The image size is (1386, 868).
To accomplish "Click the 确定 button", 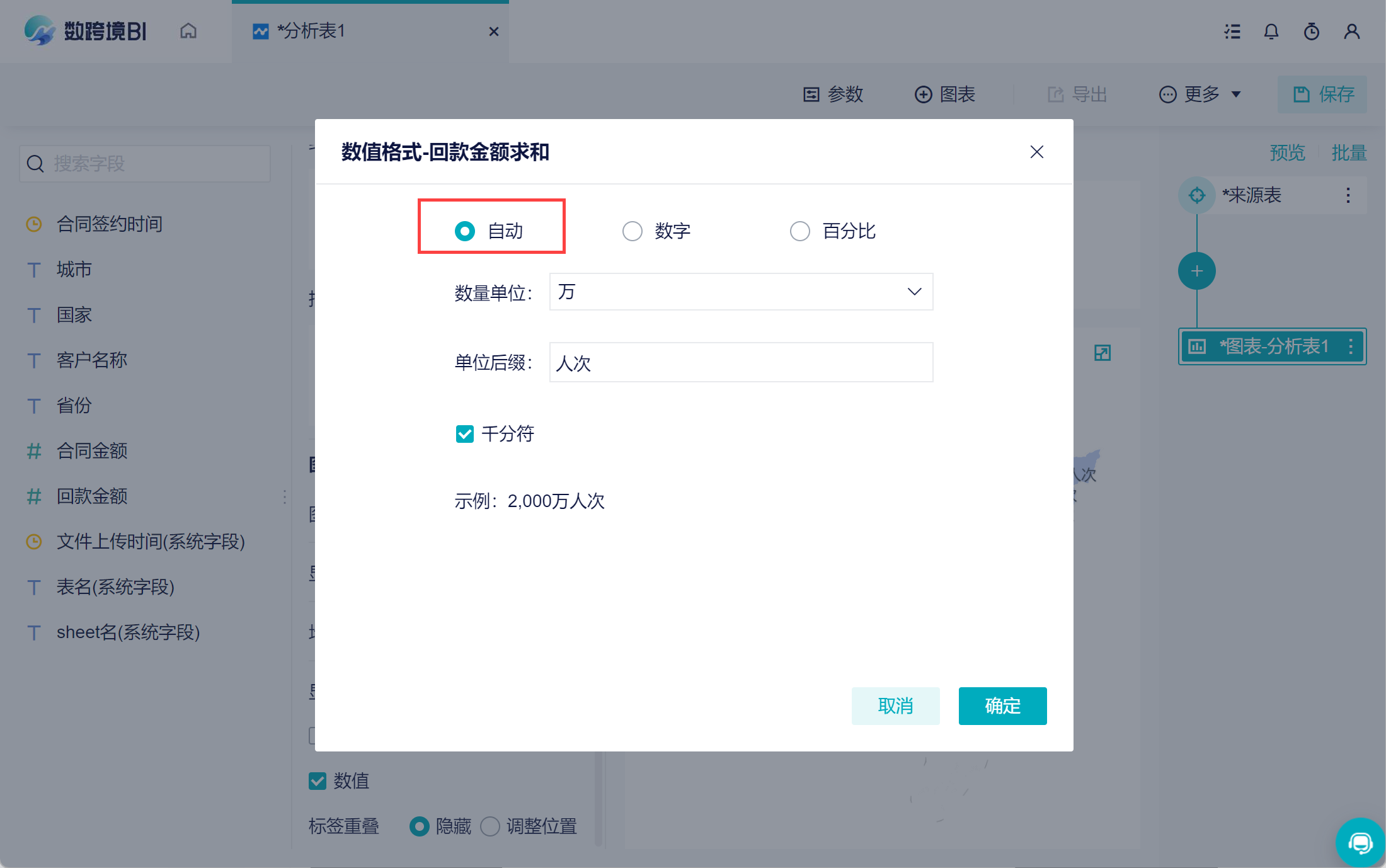I will 1002,706.
